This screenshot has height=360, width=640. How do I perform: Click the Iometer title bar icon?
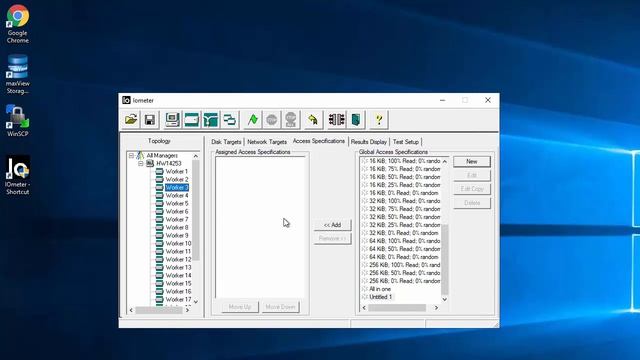126,100
